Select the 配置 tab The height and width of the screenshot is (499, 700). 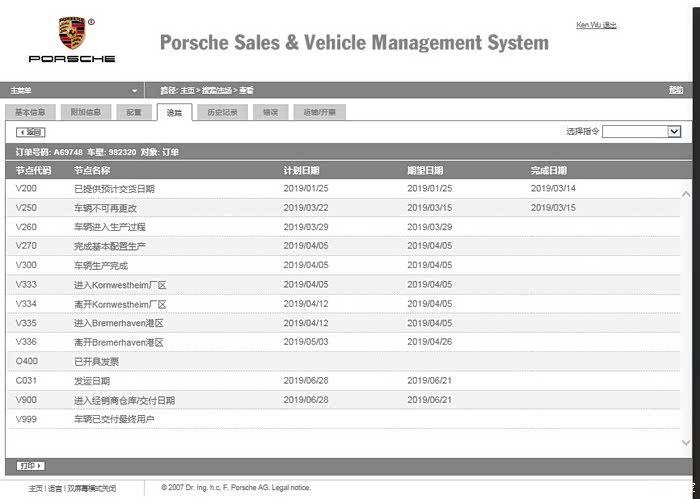click(x=134, y=112)
